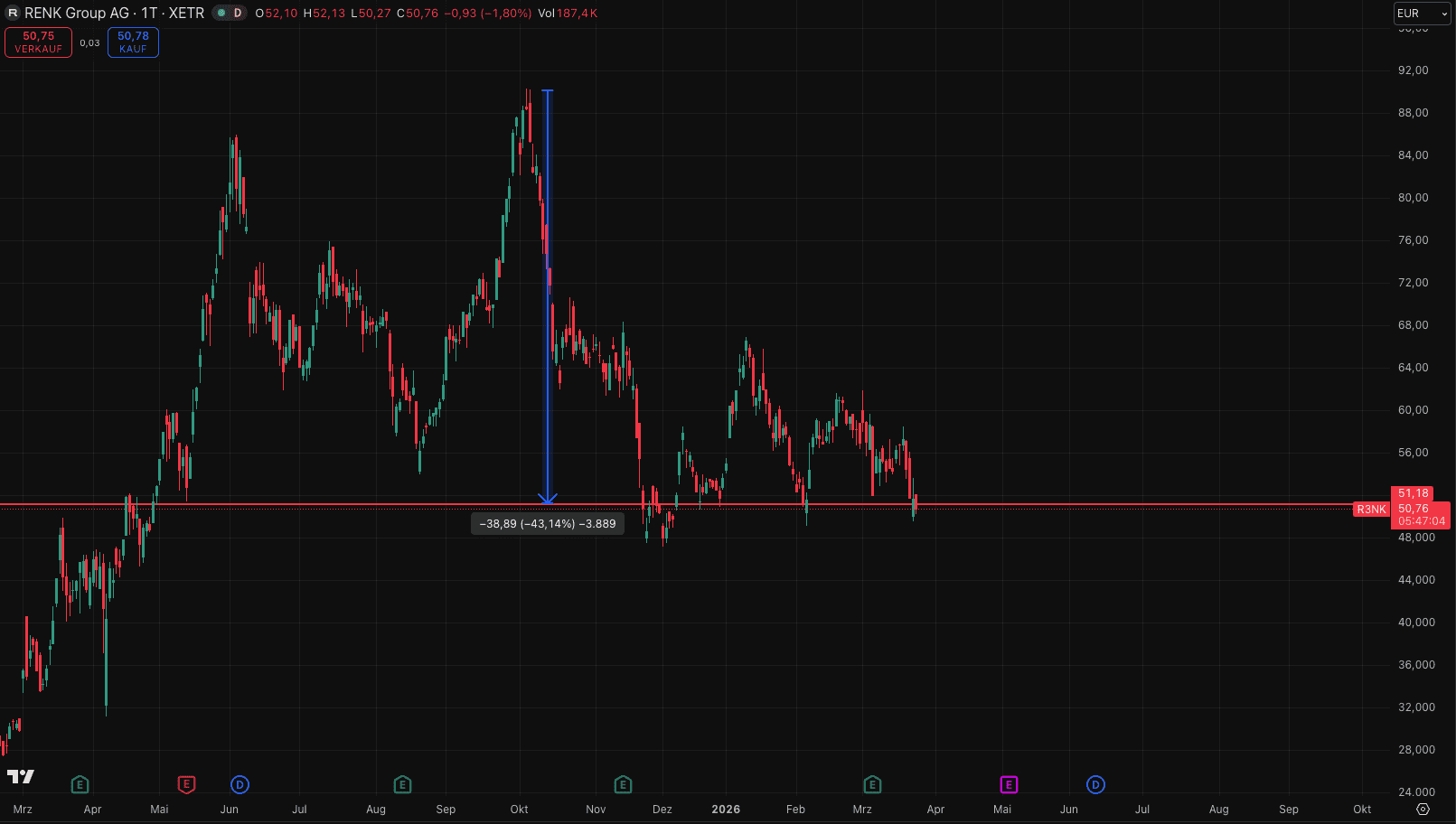Select the measurement label showing −43,14%
The image size is (1456, 824).
[x=548, y=524]
